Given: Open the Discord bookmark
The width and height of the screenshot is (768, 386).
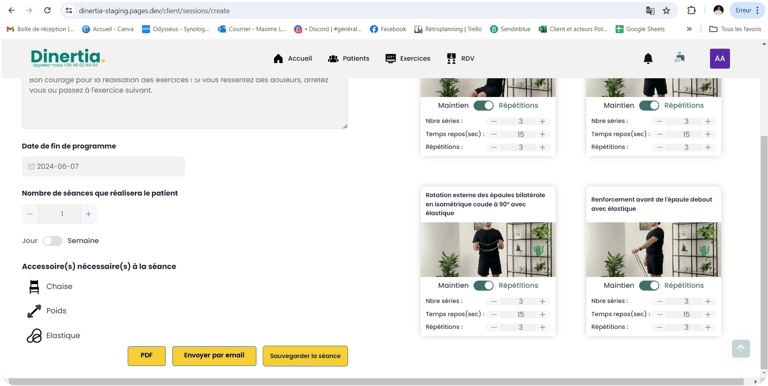Looking at the screenshot, I should click(328, 29).
